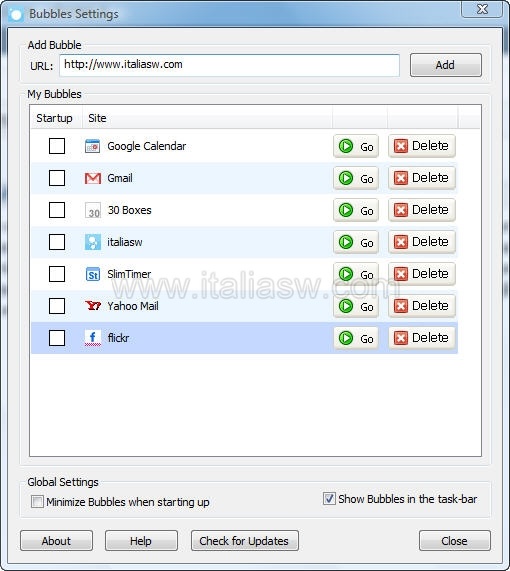Click the flickr row icon
The image size is (510, 571).
coord(93,338)
